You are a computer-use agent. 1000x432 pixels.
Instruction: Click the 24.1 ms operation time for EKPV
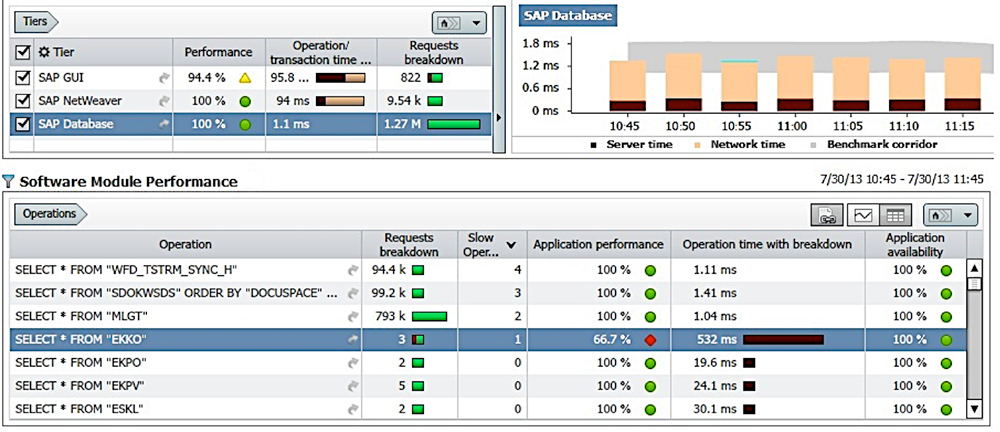[715, 385]
